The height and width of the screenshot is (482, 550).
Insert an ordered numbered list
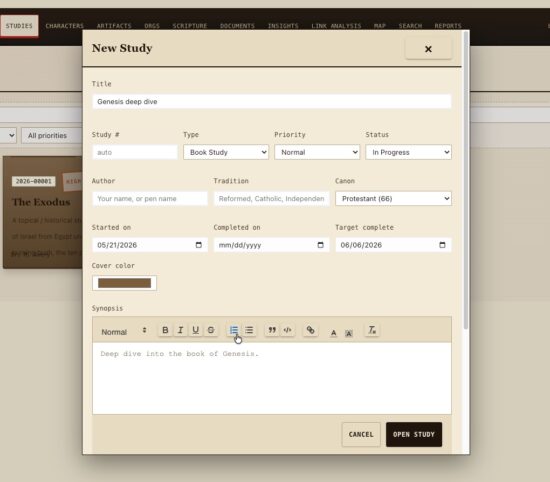pyautogui.click(x=234, y=330)
